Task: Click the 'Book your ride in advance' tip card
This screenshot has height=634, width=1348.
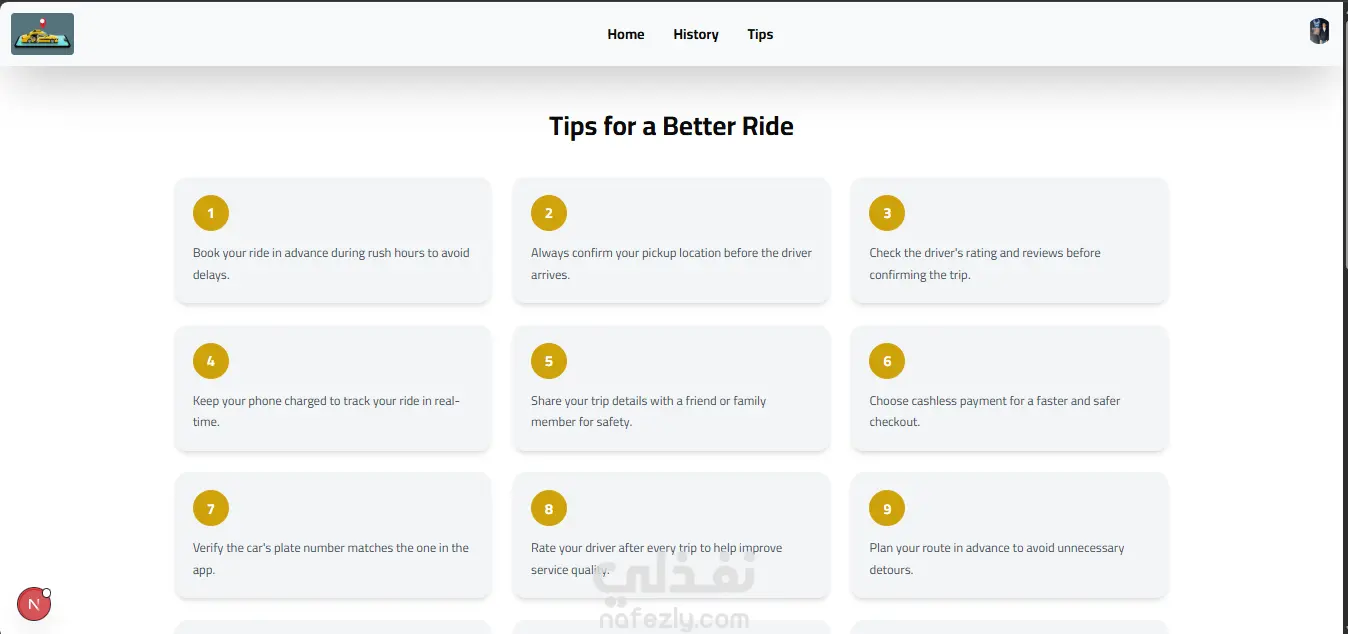Action: (x=333, y=240)
